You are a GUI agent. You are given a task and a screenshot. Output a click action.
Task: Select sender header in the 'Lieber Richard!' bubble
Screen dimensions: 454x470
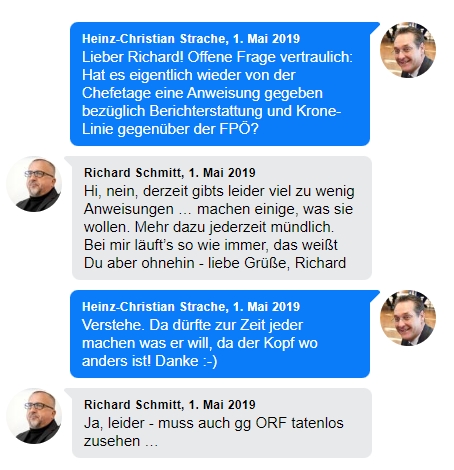tap(191, 39)
